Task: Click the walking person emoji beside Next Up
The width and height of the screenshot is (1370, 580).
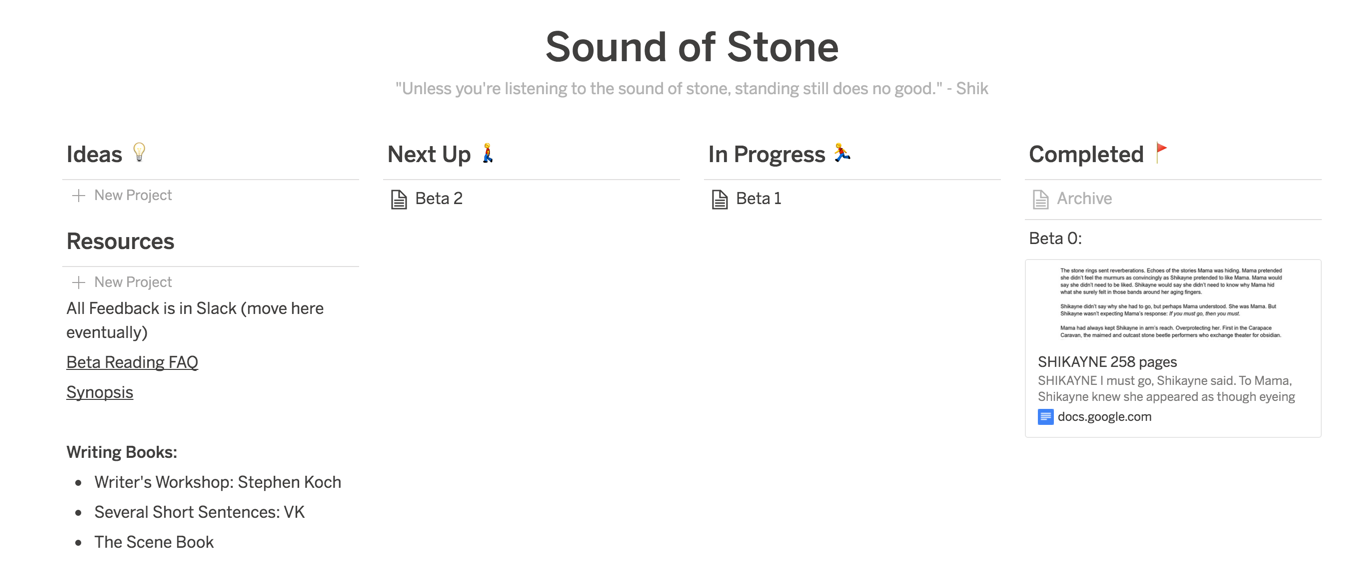Action: point(488,153)
